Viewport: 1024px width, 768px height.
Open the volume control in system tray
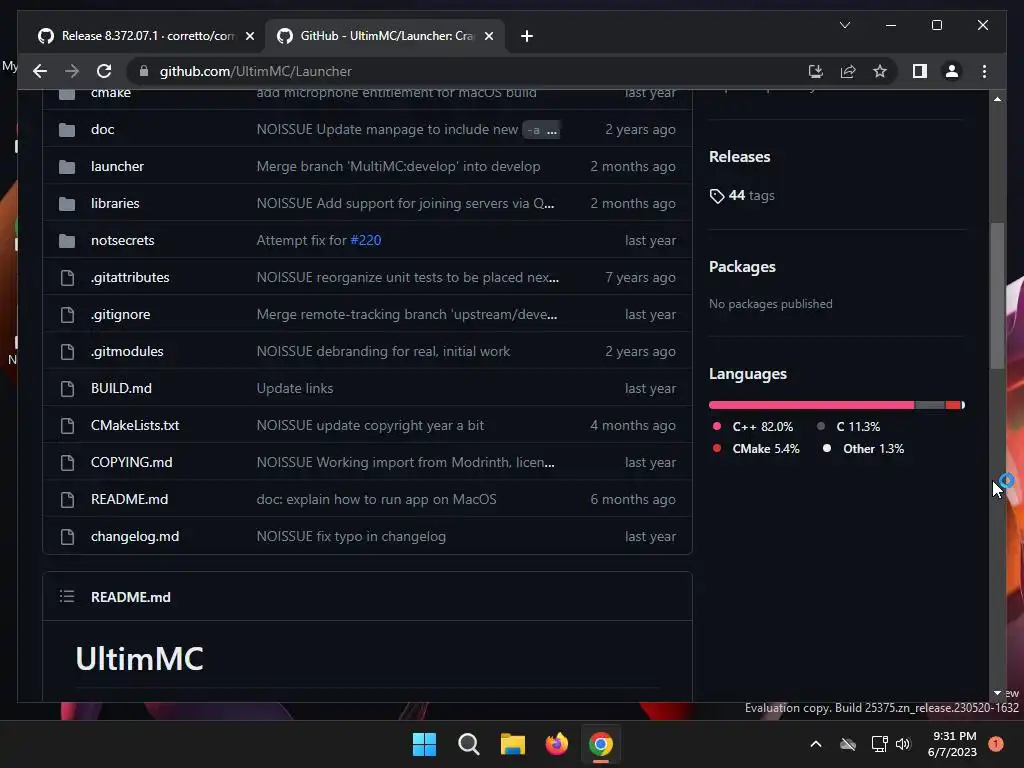[903, 744]
